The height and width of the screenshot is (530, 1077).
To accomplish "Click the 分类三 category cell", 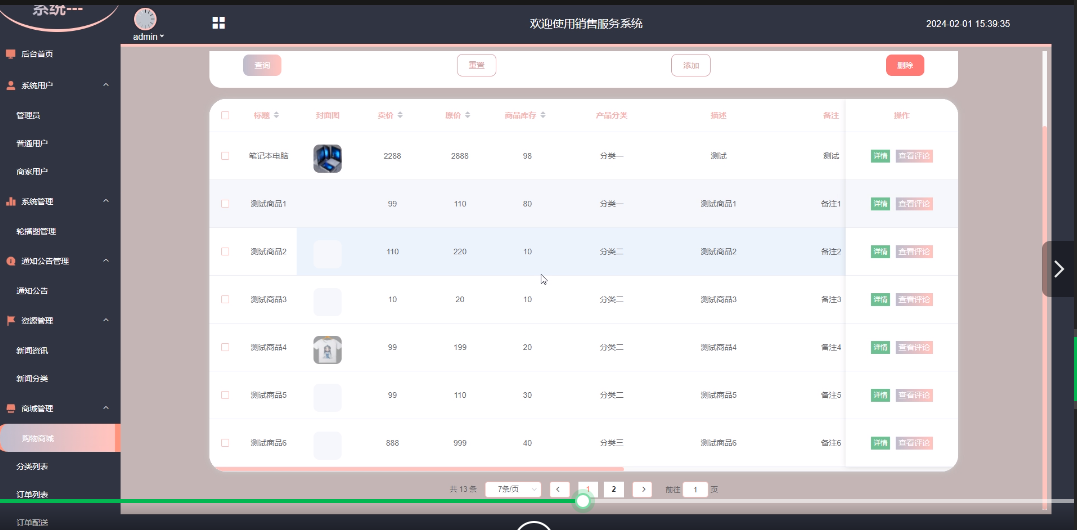I will (x=611, y=443).
